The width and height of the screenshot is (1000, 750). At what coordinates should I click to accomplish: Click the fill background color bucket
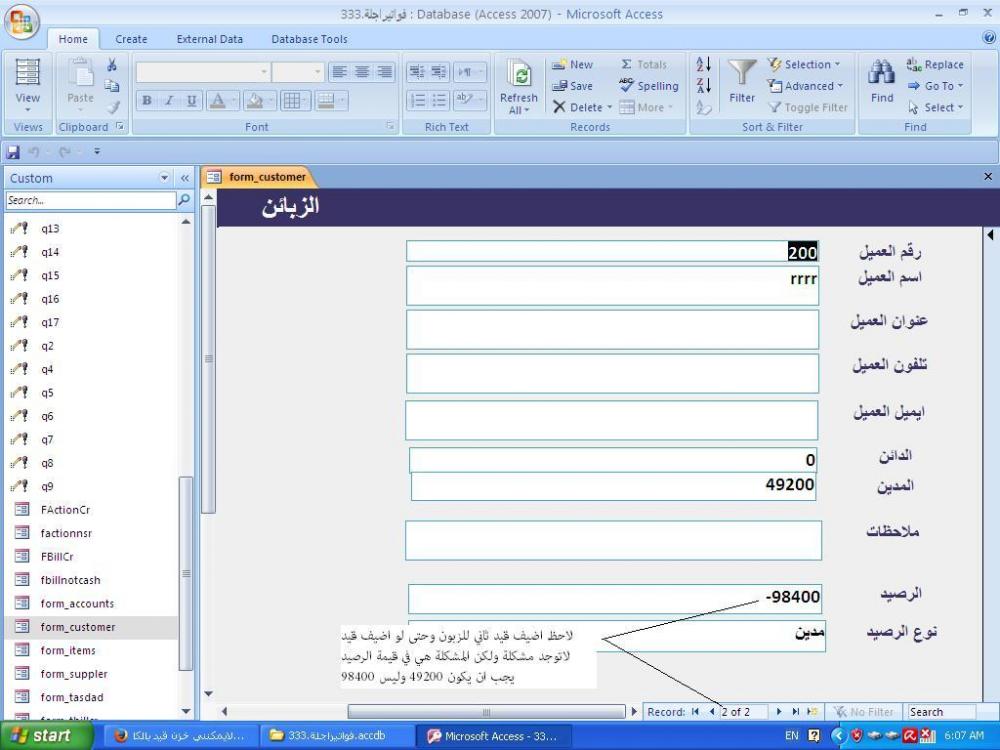pyautogui.click(x=255, y=100)
